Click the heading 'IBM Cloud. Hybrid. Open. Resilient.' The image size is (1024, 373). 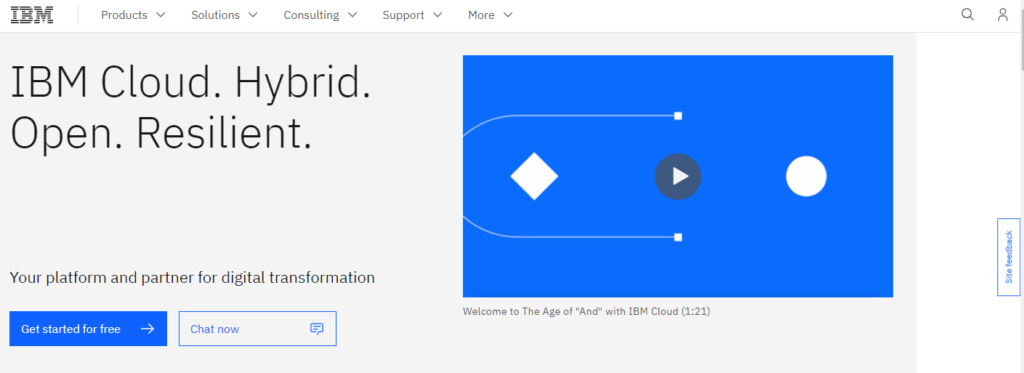click(x=191, y=107)
